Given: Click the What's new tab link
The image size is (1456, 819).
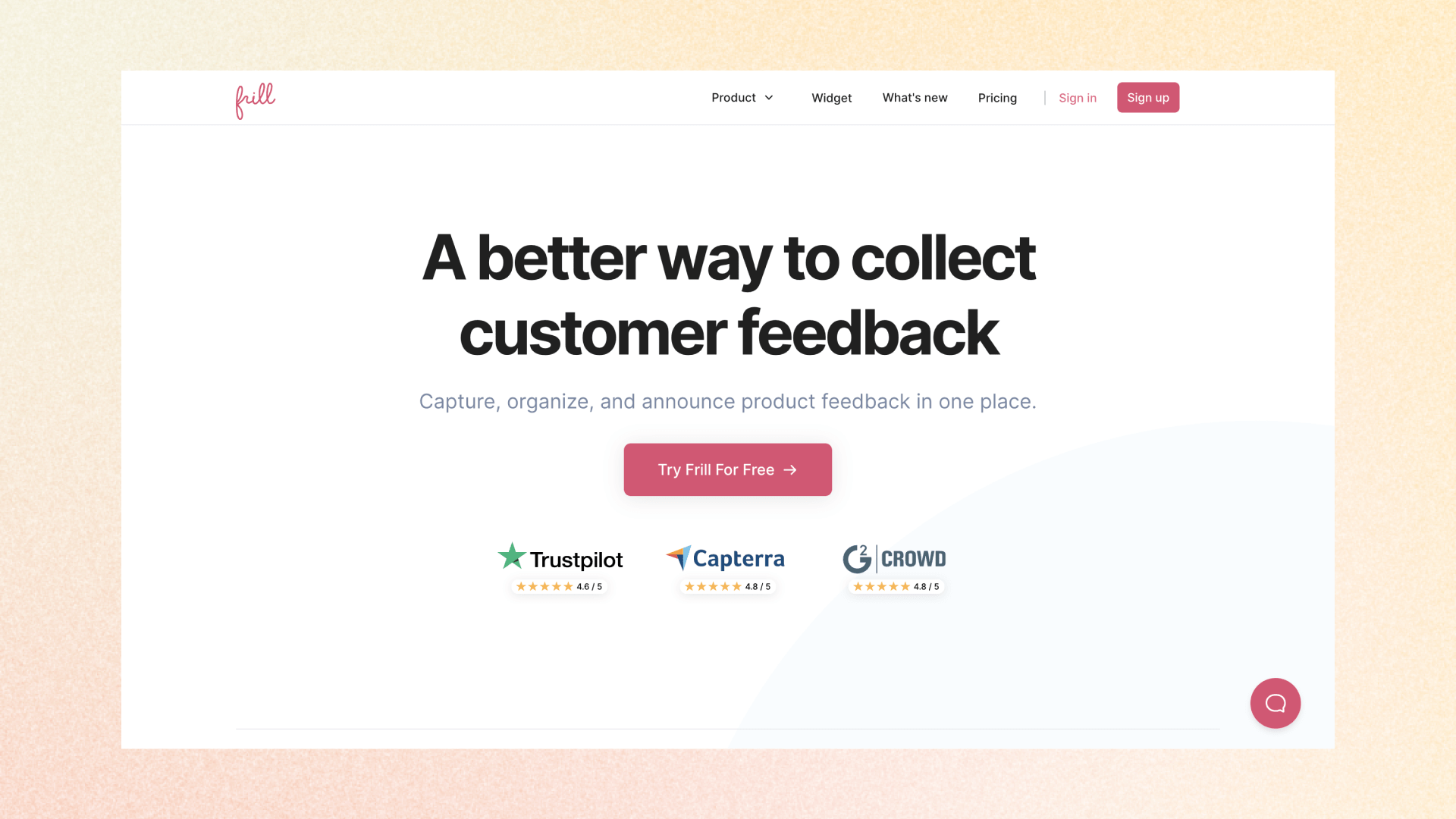Looking at the screenshot, I should pos(914,97).
